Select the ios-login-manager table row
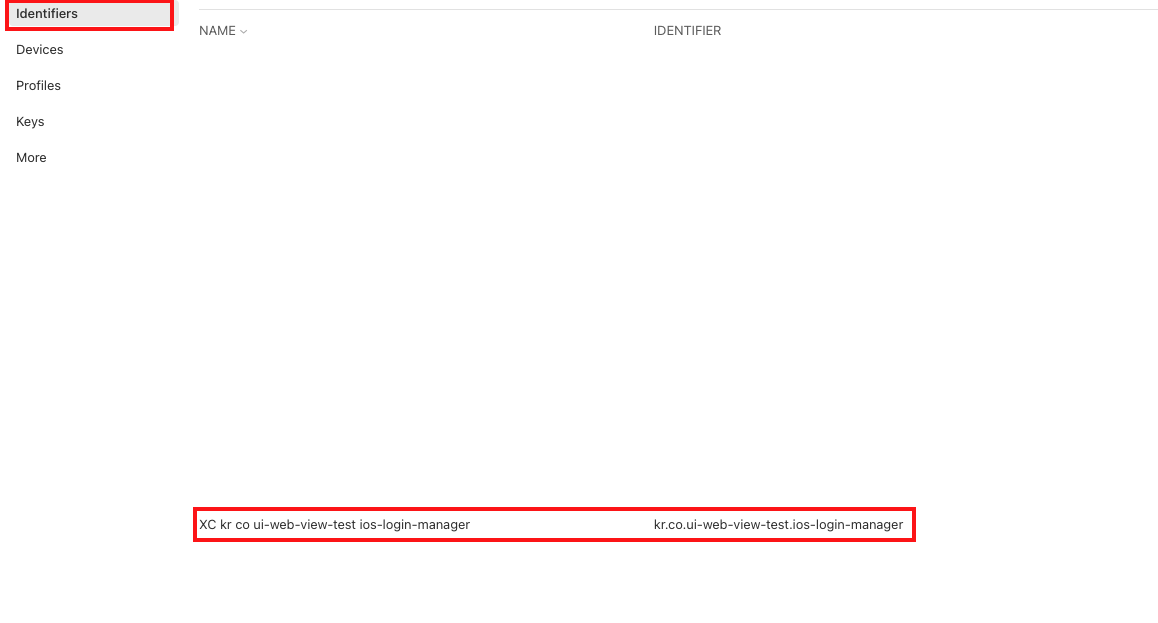 [x=554, y=524]
